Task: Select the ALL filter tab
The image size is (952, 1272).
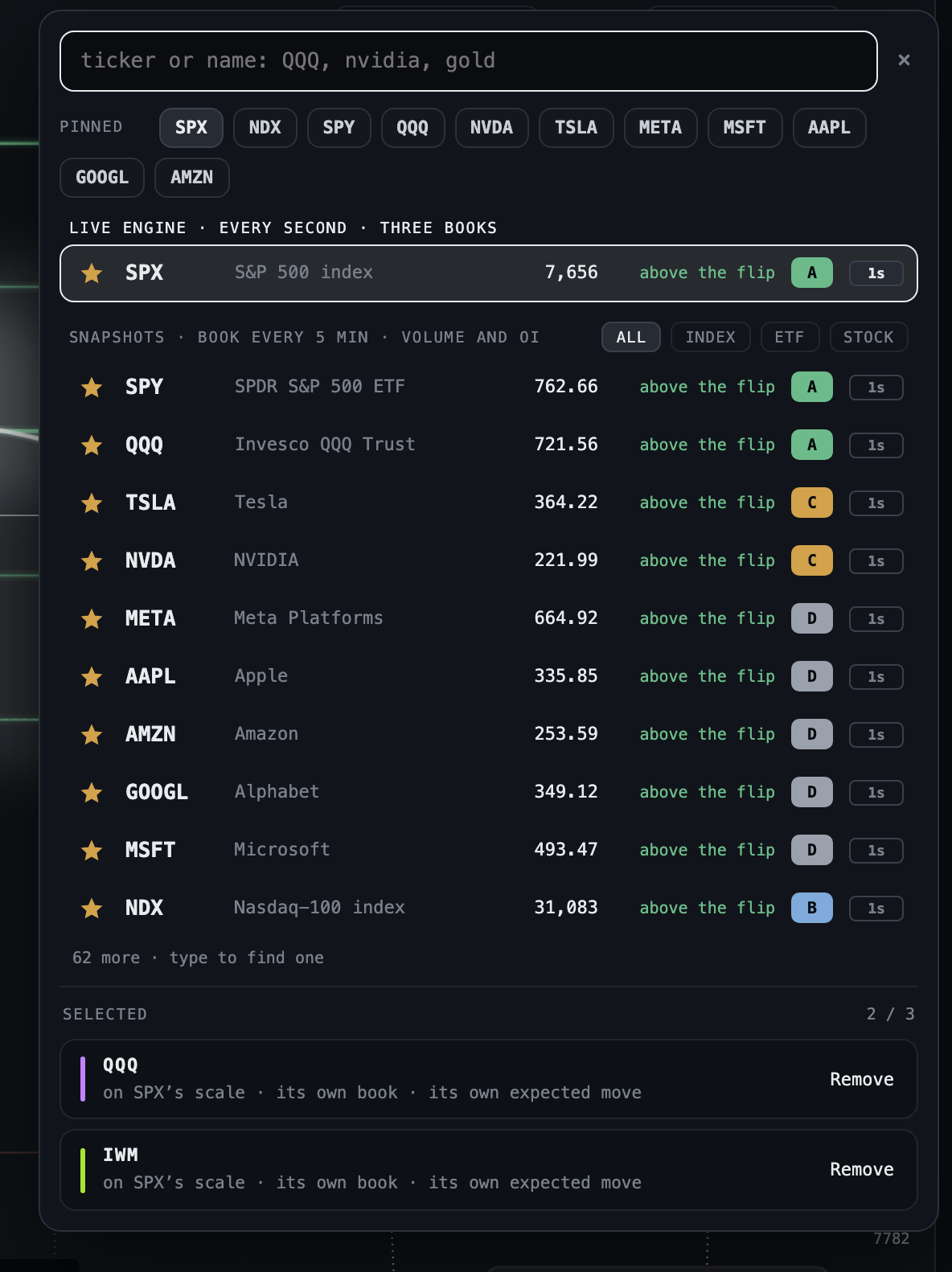Action: click(x=631, y=337)
